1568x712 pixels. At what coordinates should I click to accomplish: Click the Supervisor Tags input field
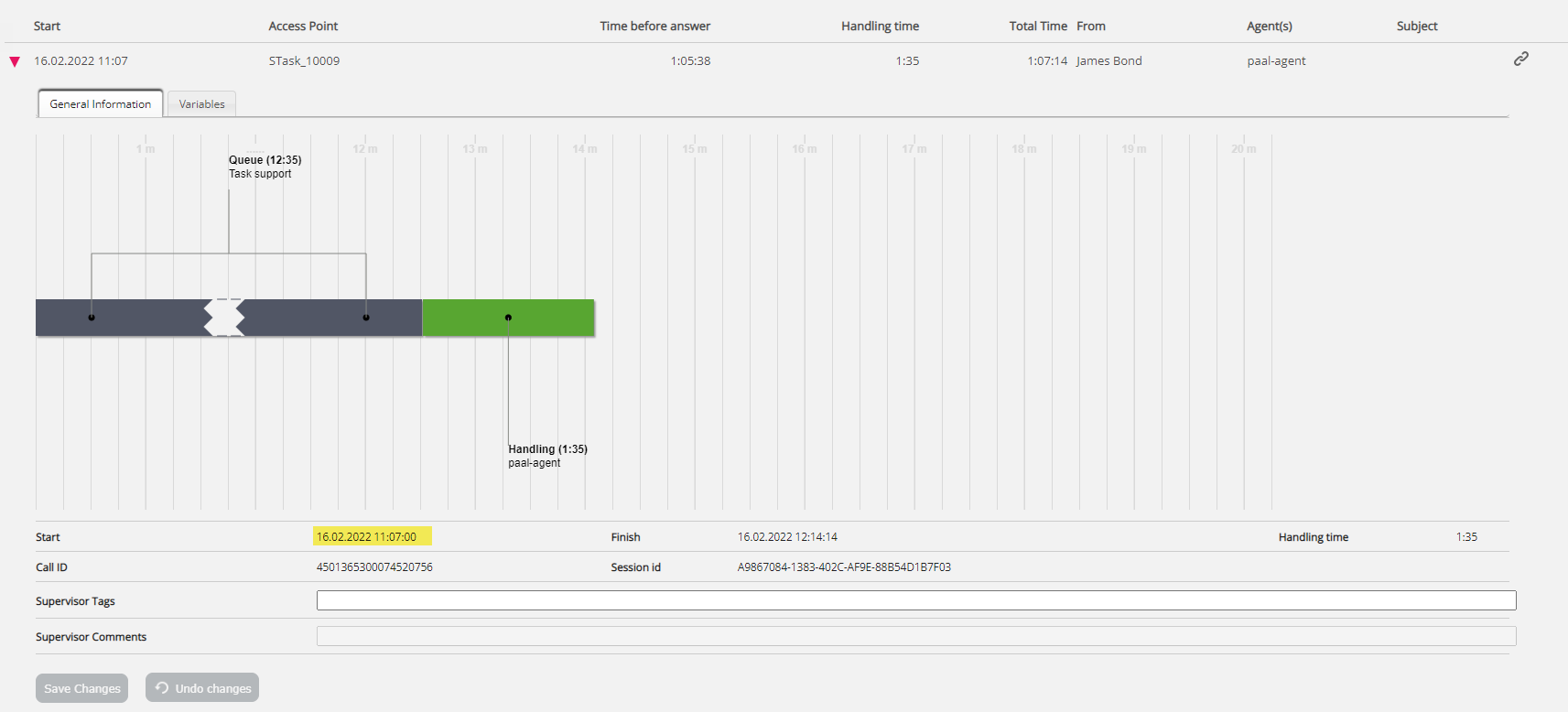(x=915, y=600)
